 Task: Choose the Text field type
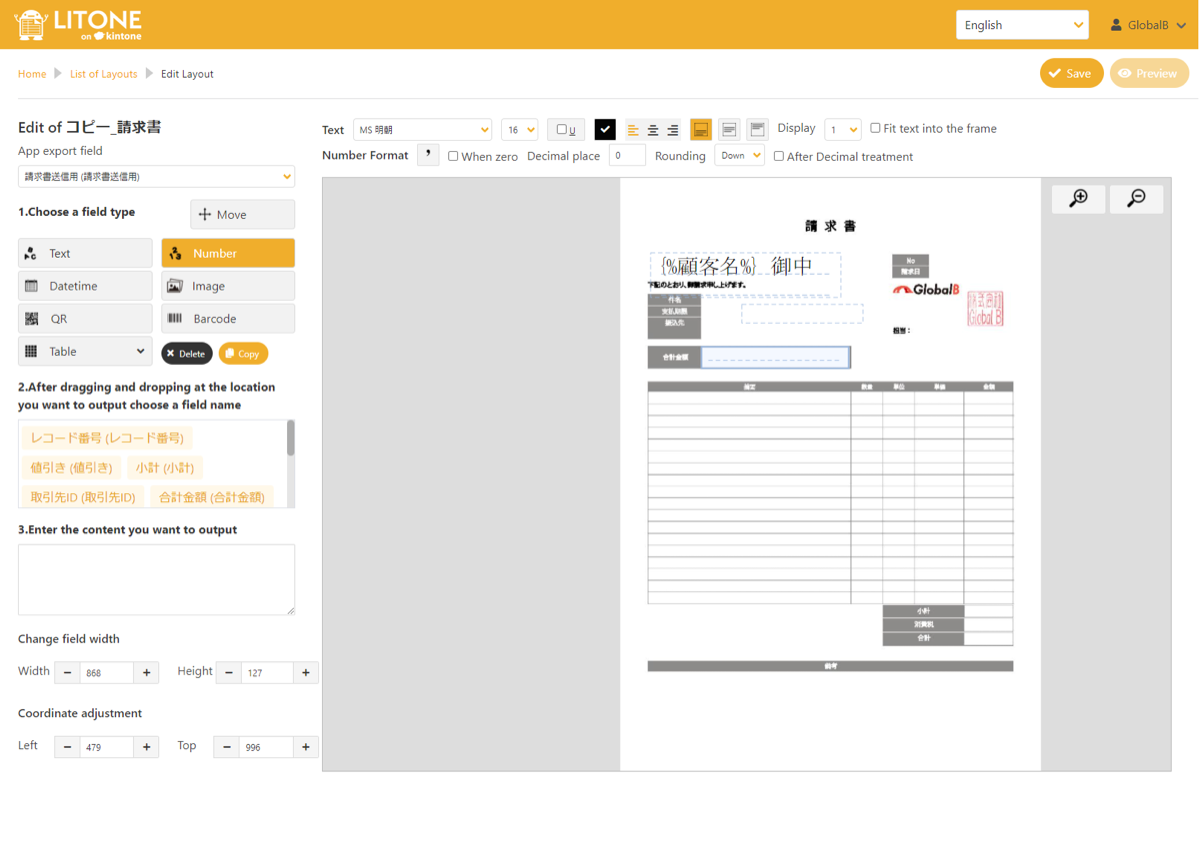click(85, 254)
